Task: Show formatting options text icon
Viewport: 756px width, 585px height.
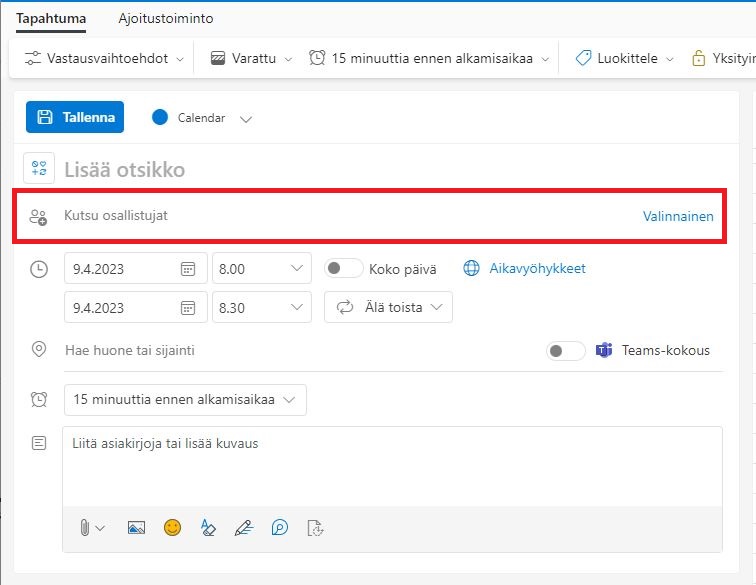Action: click(x=208, y=528)
